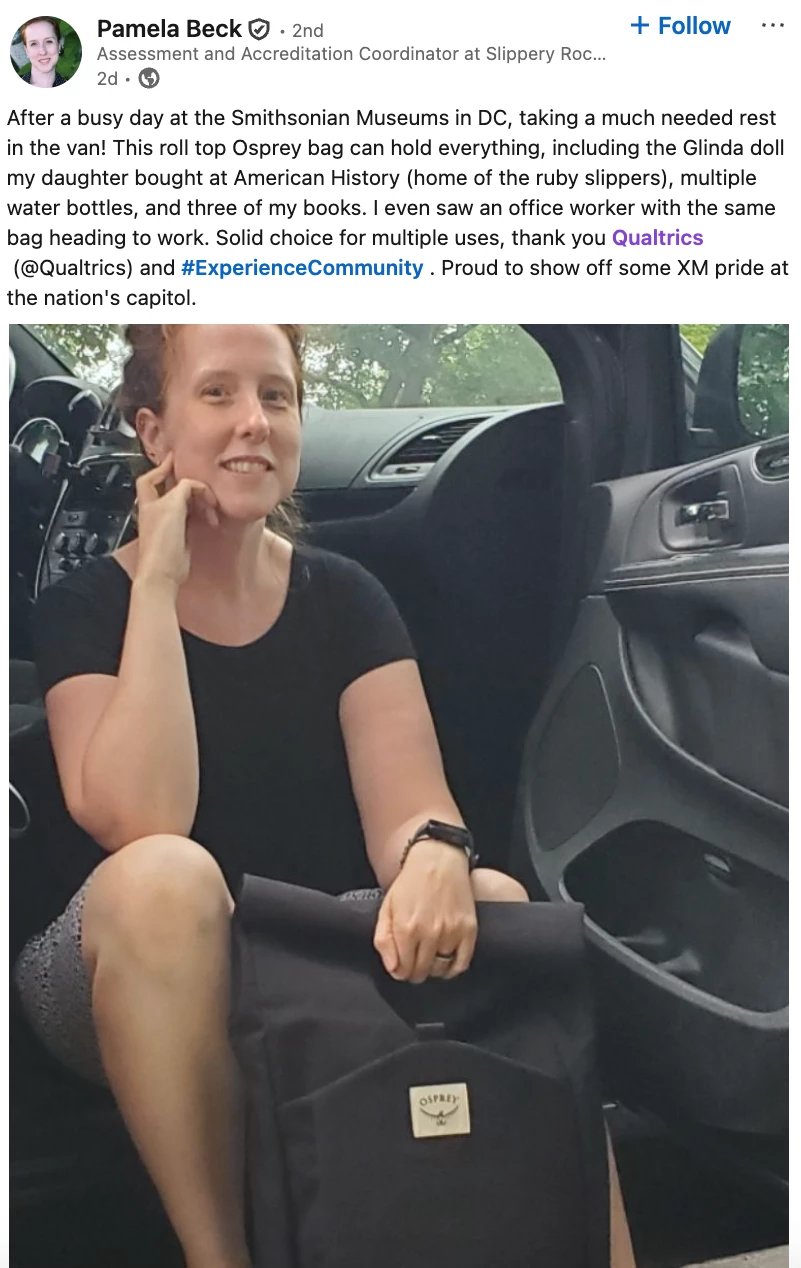The image size is (801, 1268).
Task: Click the verified badge next to Pamela Beck
Action: point(260,29)
